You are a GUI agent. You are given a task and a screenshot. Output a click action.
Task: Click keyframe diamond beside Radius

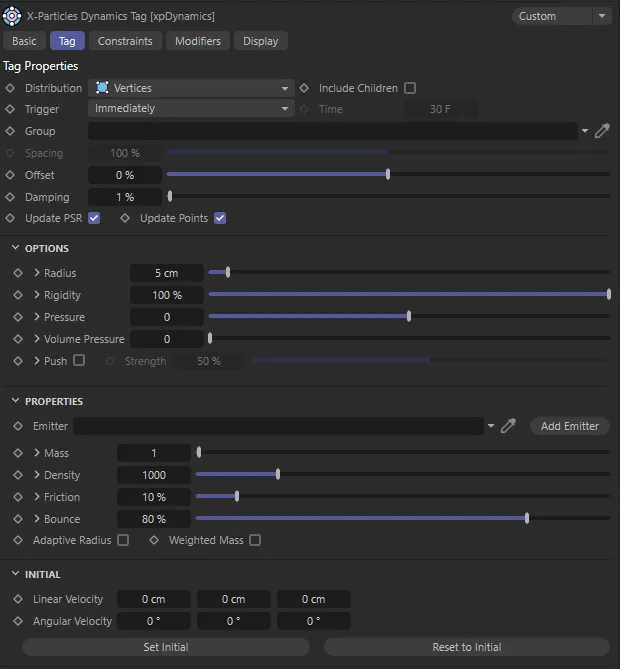[18, 273]
